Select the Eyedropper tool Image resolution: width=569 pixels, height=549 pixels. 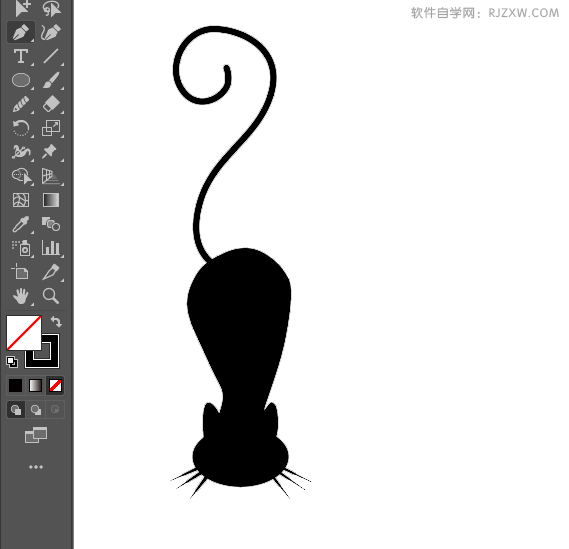[21, 224]
